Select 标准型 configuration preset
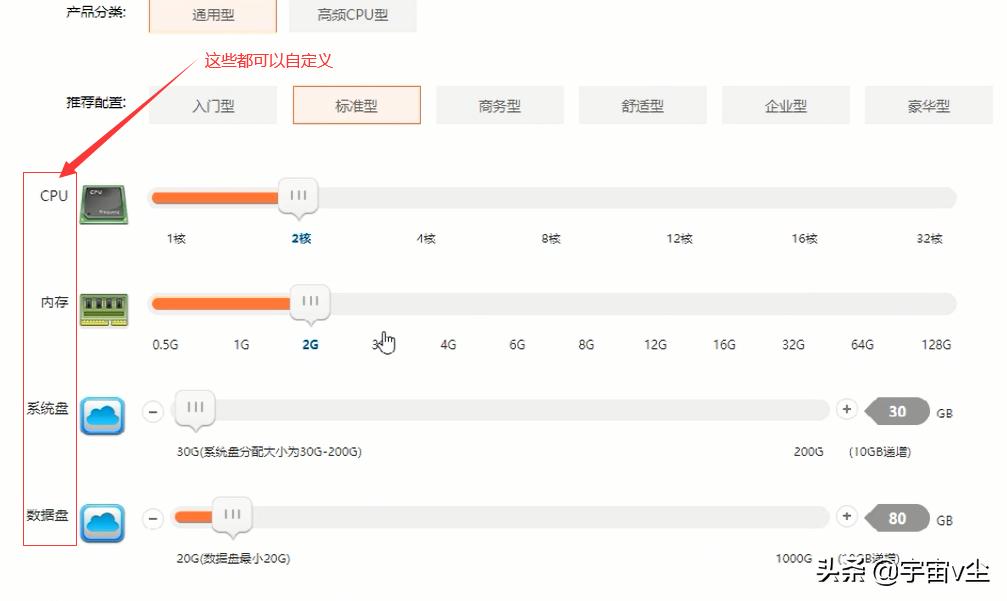The width and height of the screenshot is (1007, 601). [x=356, y=104]
